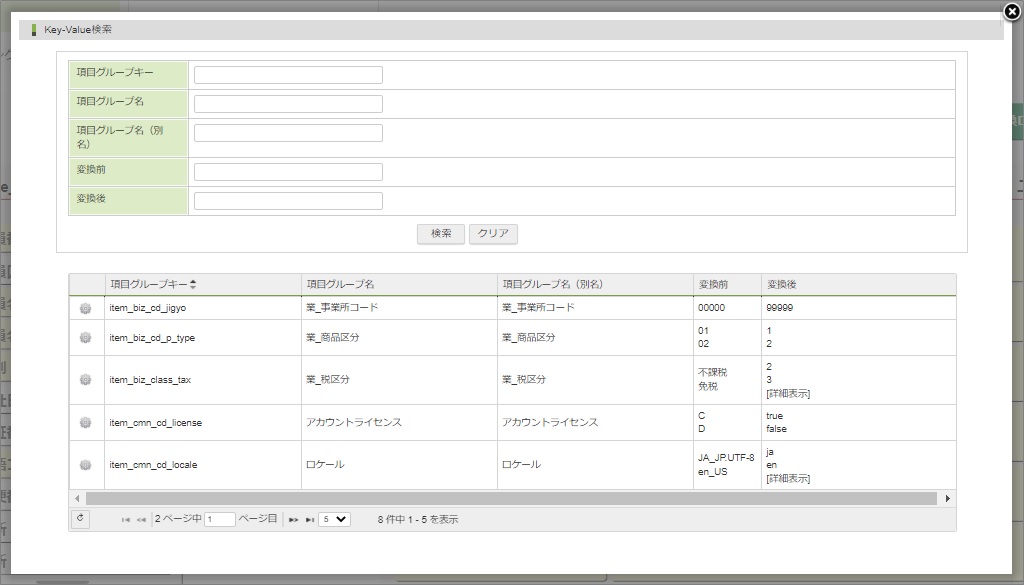Screen dimensions: 1024x585
Task: Choose the gear icon for item_cmn_cd_license
Action: pyautogui.click(x=86, y=423)
